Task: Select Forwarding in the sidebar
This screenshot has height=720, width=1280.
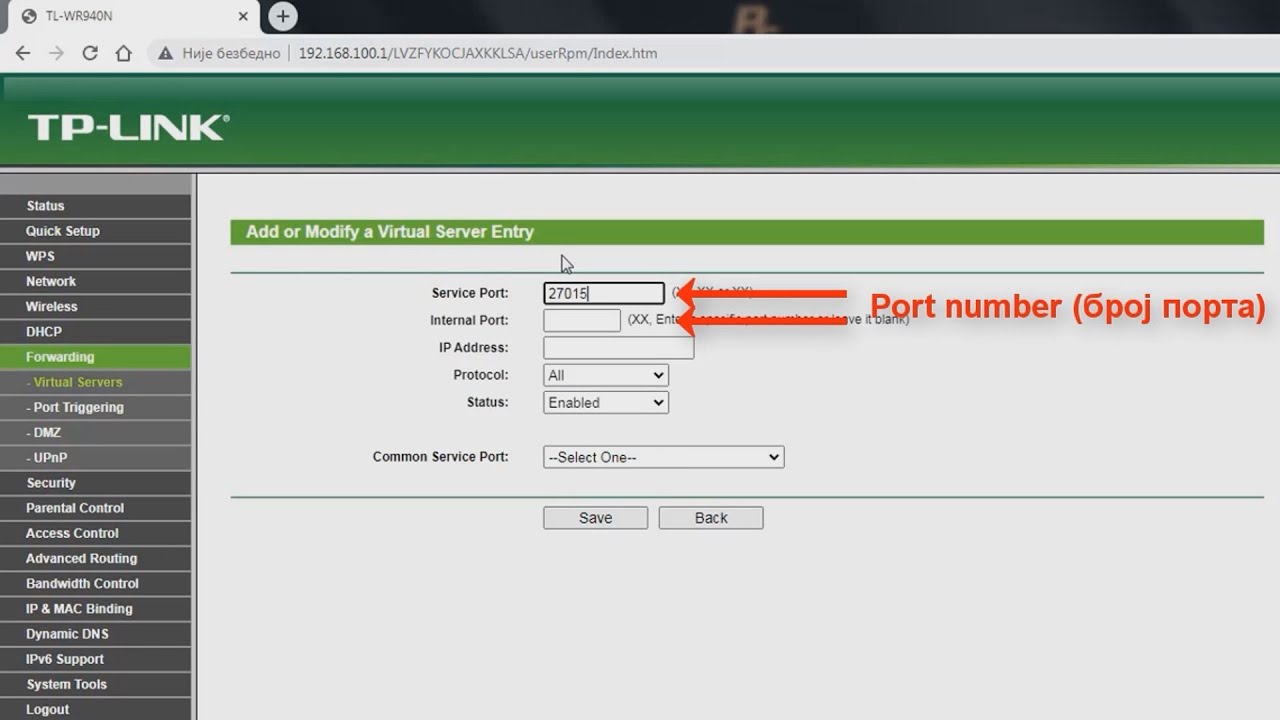Action: point(95,357)
